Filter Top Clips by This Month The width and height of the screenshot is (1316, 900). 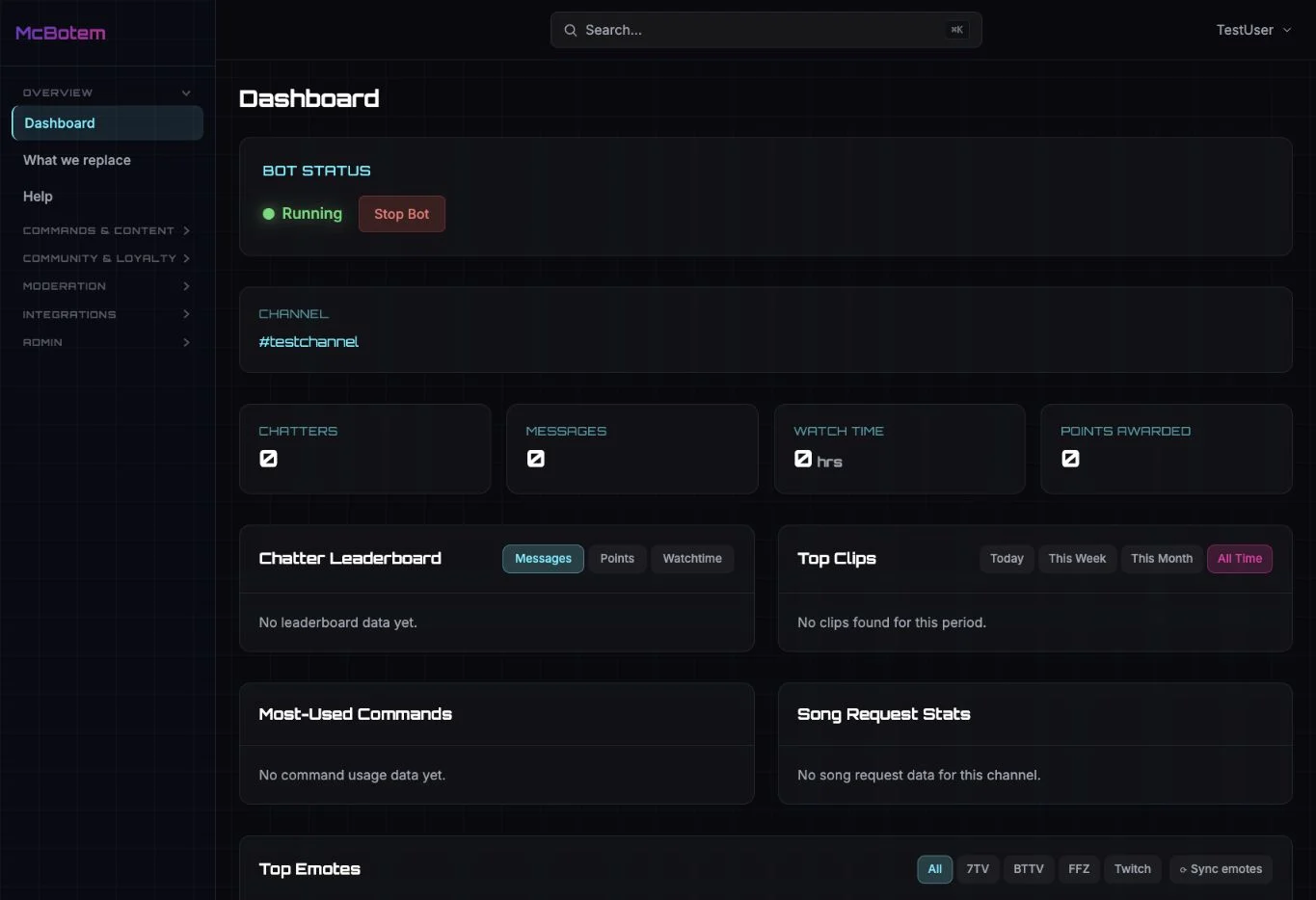pyautogui.click(x=1162, y=559)
